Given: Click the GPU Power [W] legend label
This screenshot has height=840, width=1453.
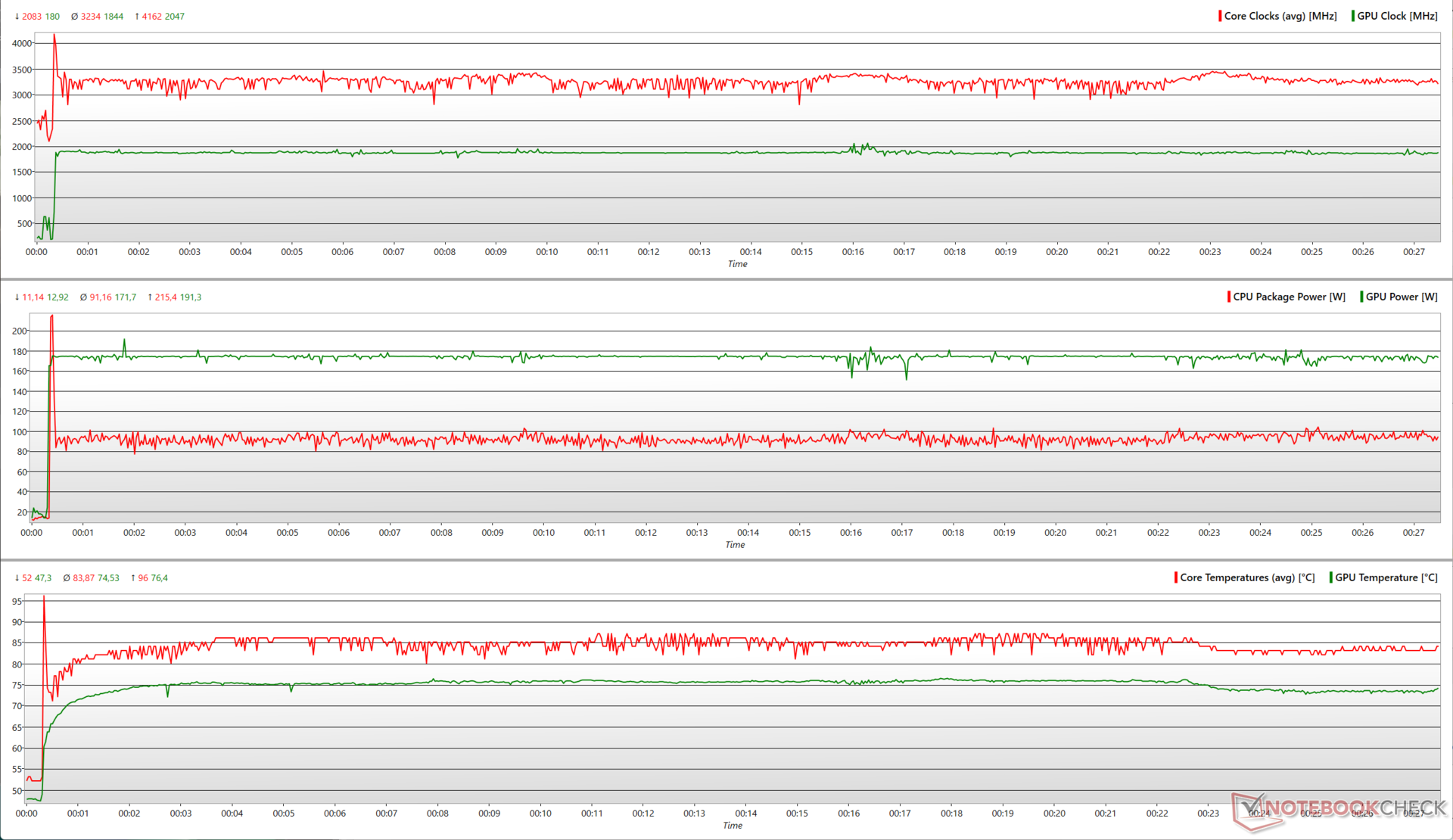Looking at the screenshot, I should pyautogui.click(x=1401, y=297).
